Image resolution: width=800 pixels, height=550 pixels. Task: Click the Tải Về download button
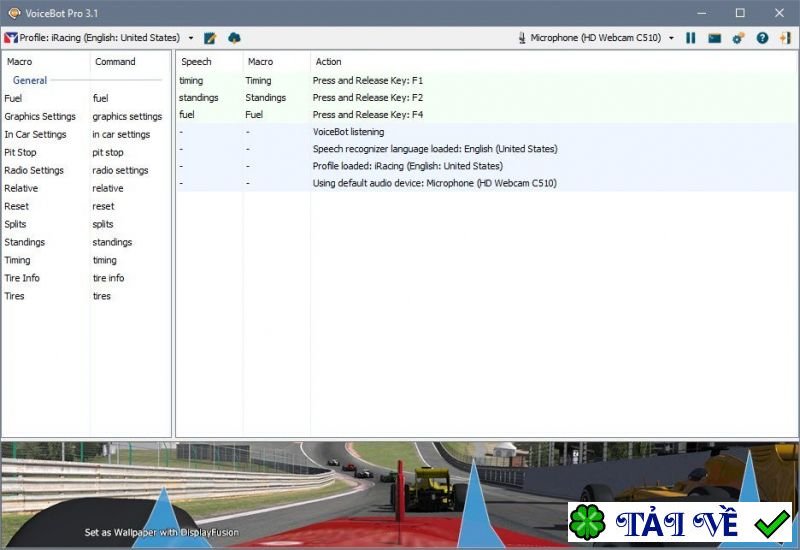click(680, 523)
